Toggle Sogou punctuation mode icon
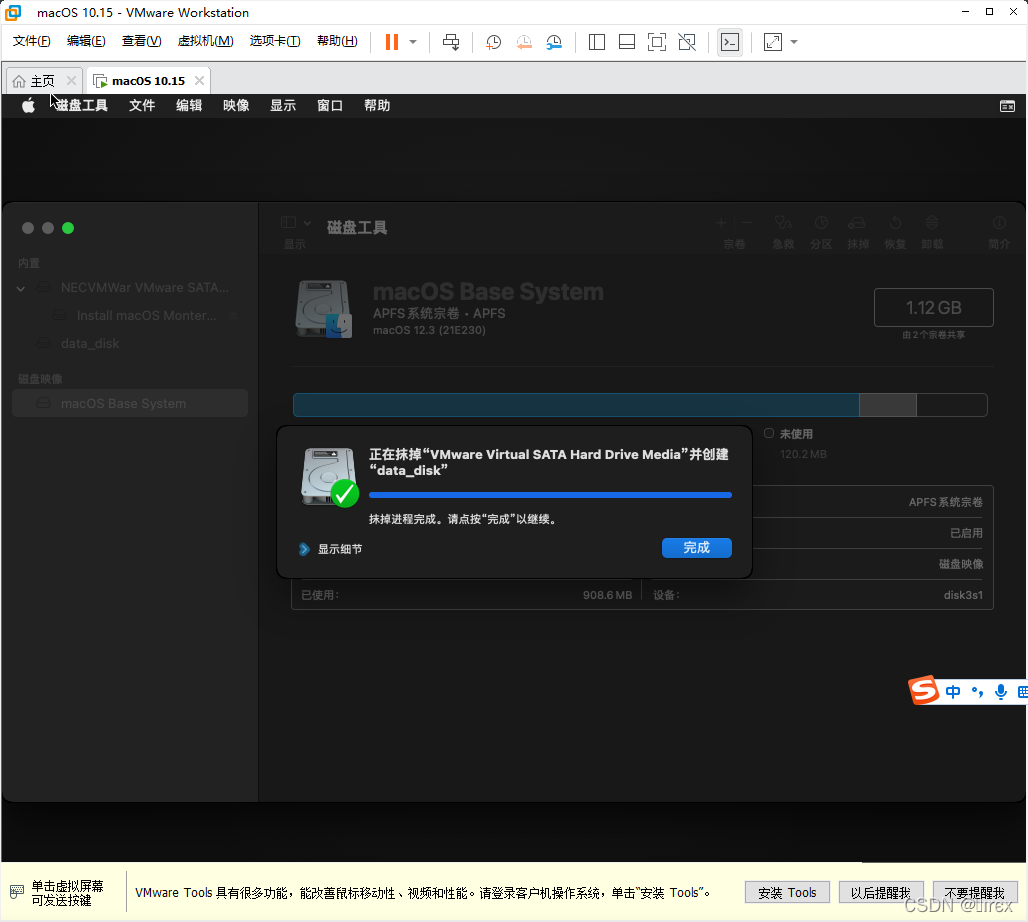Screen dimensions: 1028x922 pos(978,692)
